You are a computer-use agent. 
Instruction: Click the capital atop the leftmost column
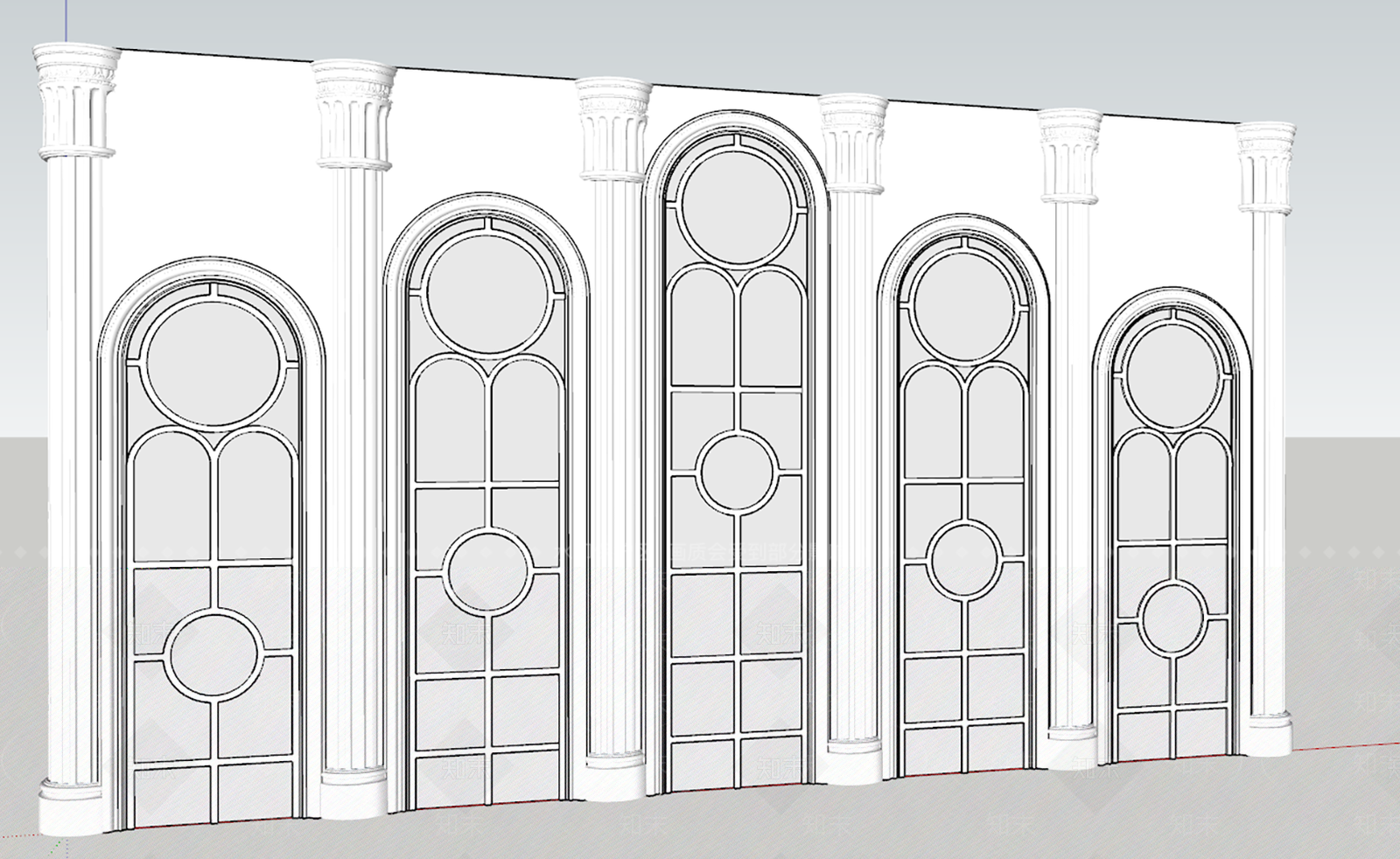coord(75,101)
